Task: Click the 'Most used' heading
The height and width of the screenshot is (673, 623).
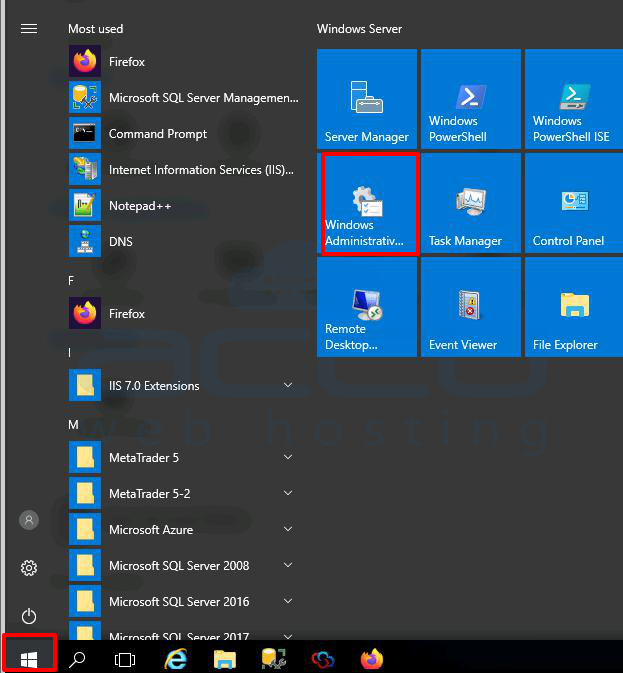Action: point(96,29)
